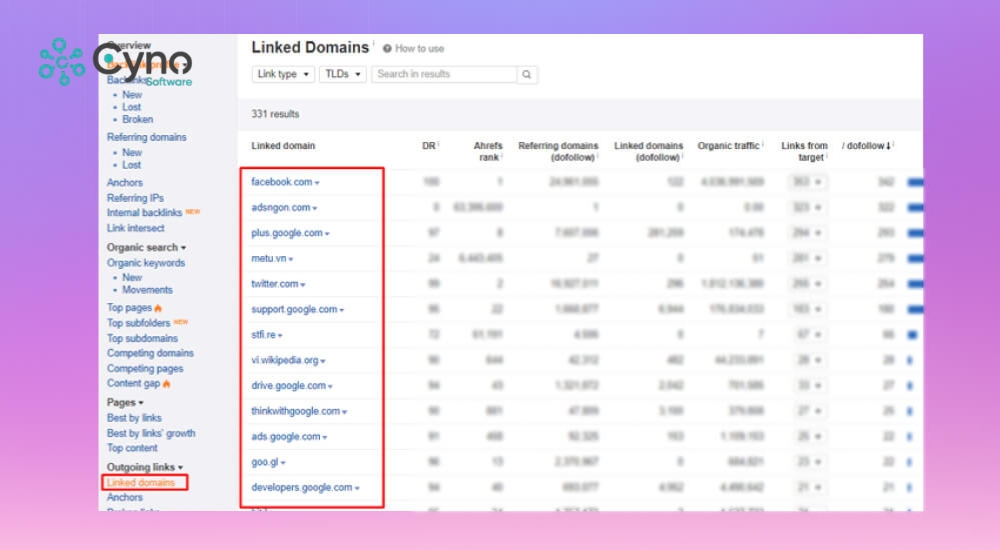The width and height of the screenshot is (1000, 550).
Task: Open links-from-target dropdown in goo.gl row
Action: (807, 462)
